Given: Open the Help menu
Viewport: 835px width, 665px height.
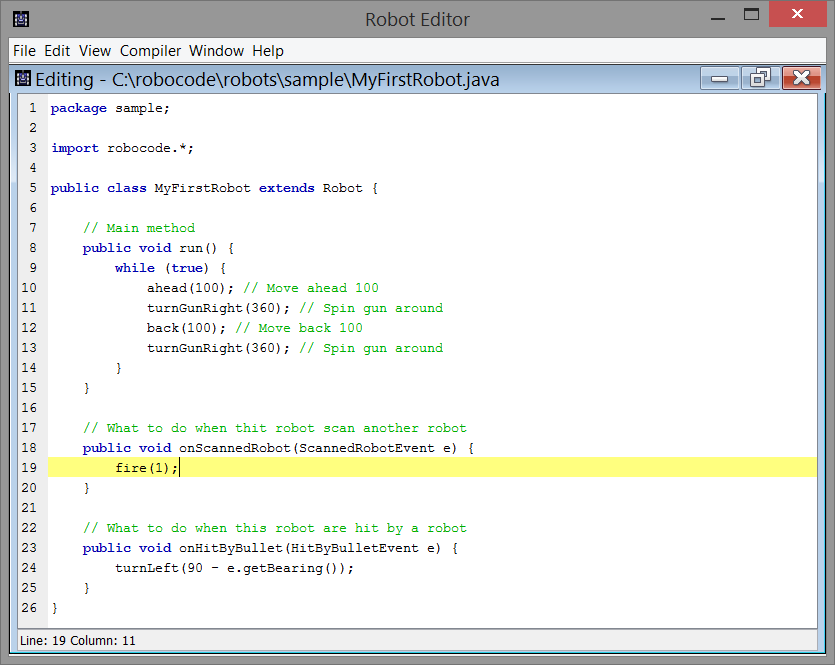Looking at the screenshot, I should pos(268,51).
